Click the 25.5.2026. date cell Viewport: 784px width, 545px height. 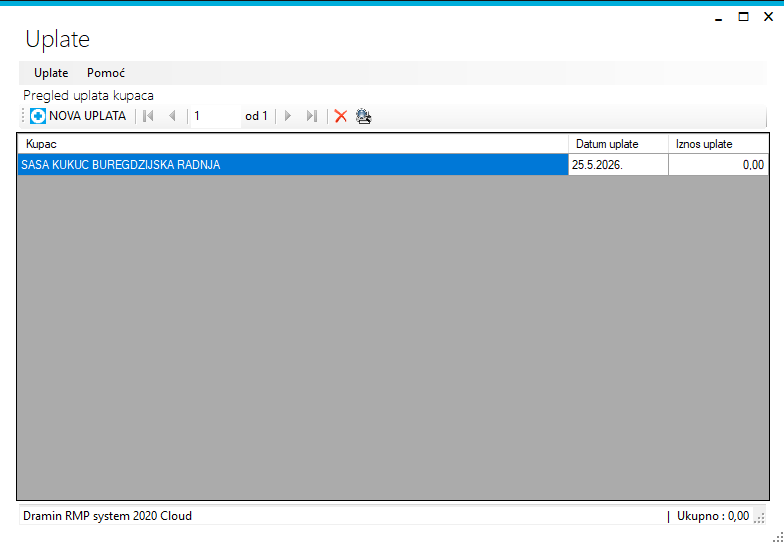(x=618, y=164)
